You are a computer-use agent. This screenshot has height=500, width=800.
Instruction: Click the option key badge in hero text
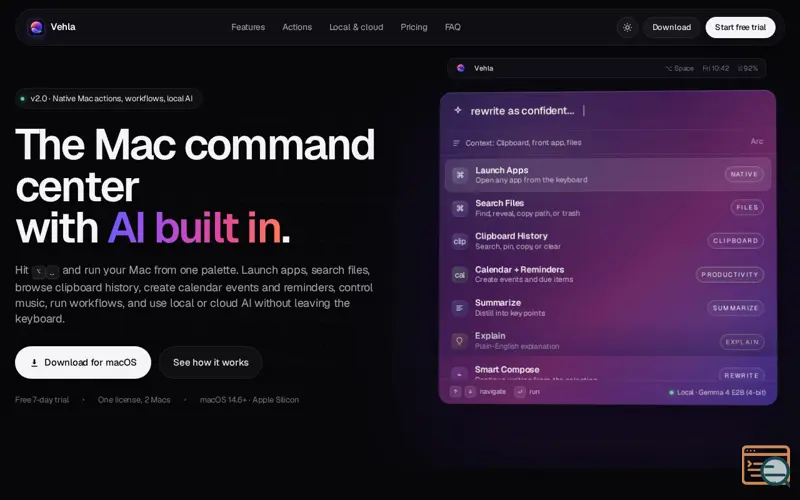(x=39, y=272)
